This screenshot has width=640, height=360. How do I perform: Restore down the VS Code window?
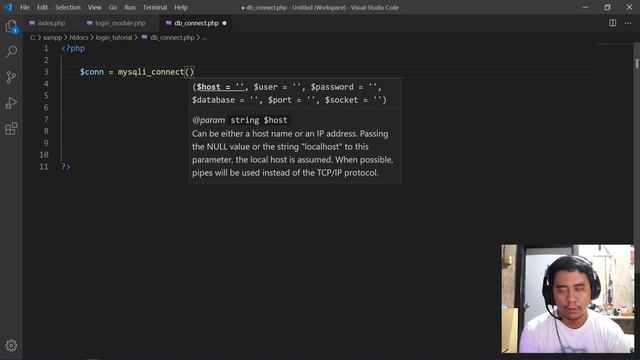pyautogui.click(x=607, y=7)
